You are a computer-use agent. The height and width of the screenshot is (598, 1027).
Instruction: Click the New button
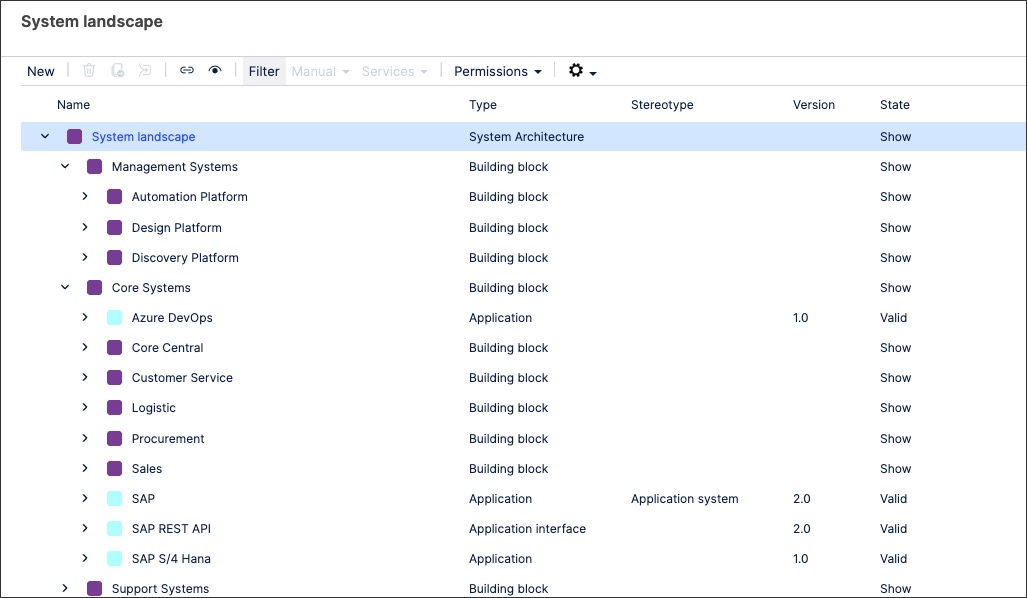pyautogui.click(x=41, y=71)
